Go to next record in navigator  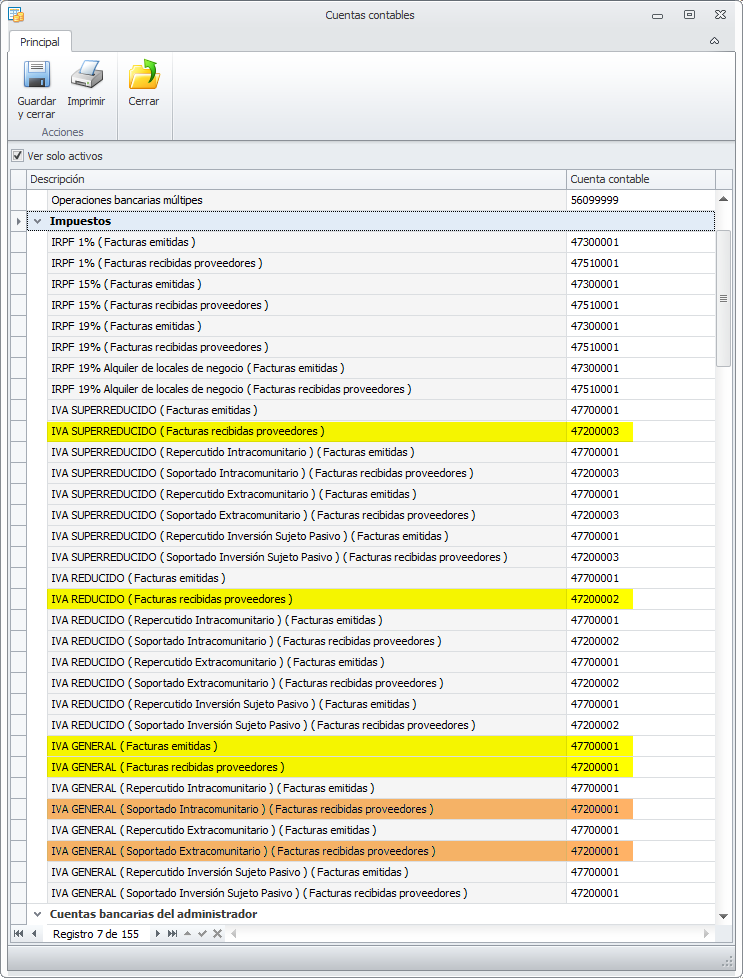coord(157,933)
